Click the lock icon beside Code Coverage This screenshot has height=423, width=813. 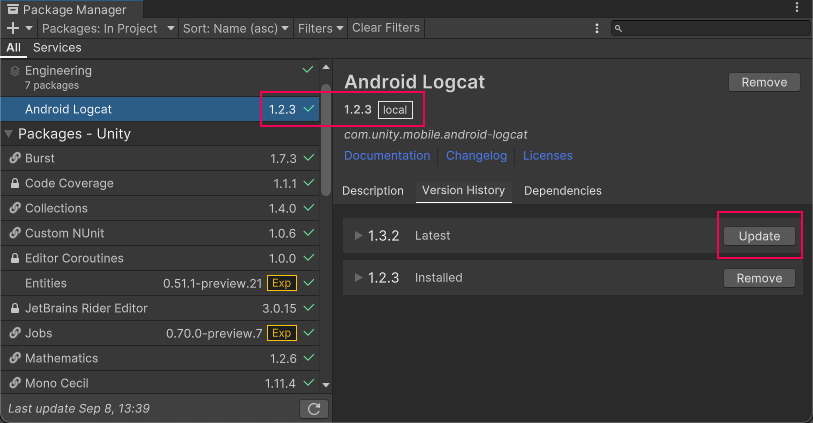click(15, 183)
